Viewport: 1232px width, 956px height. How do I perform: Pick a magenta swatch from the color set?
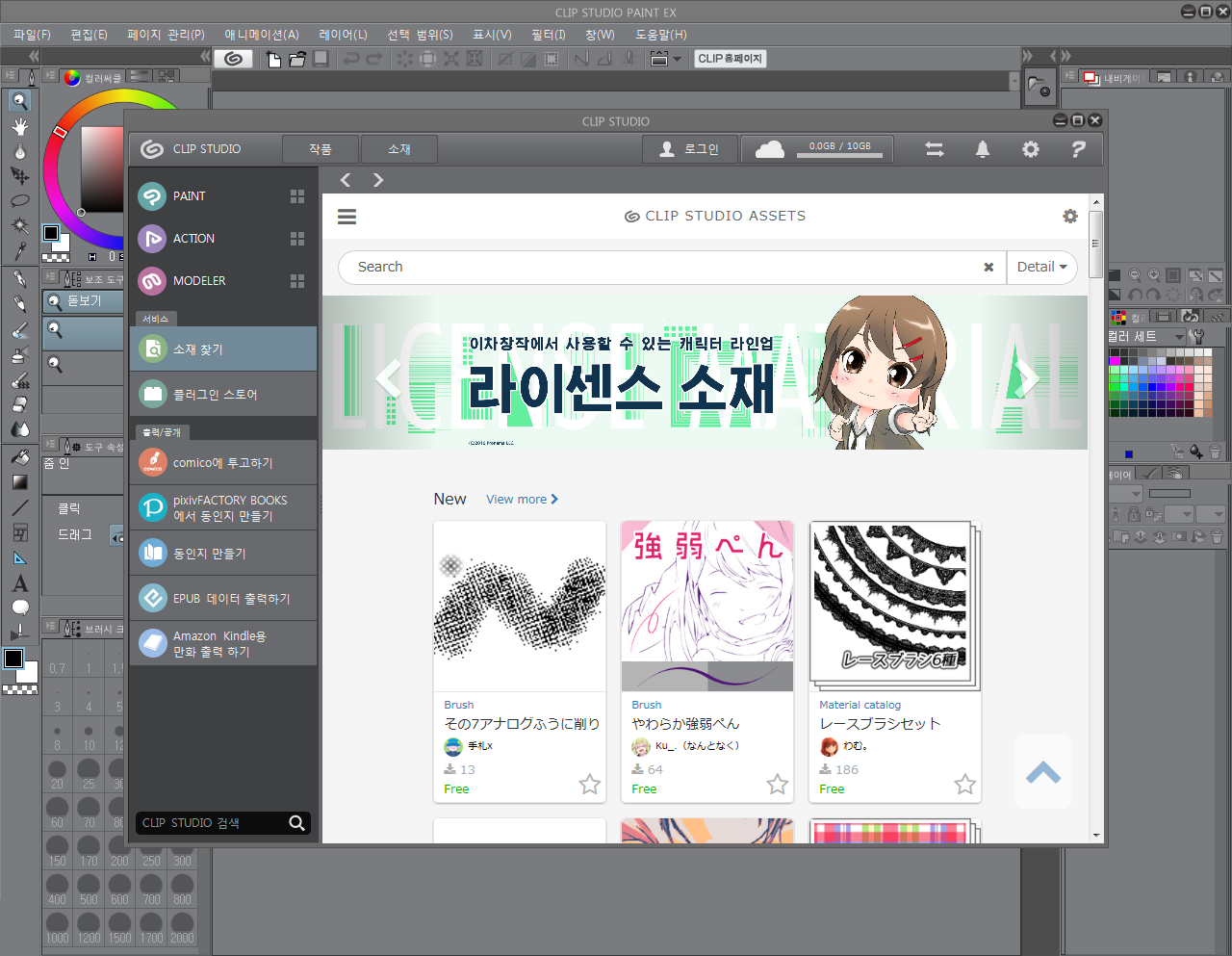[1115, 360]
